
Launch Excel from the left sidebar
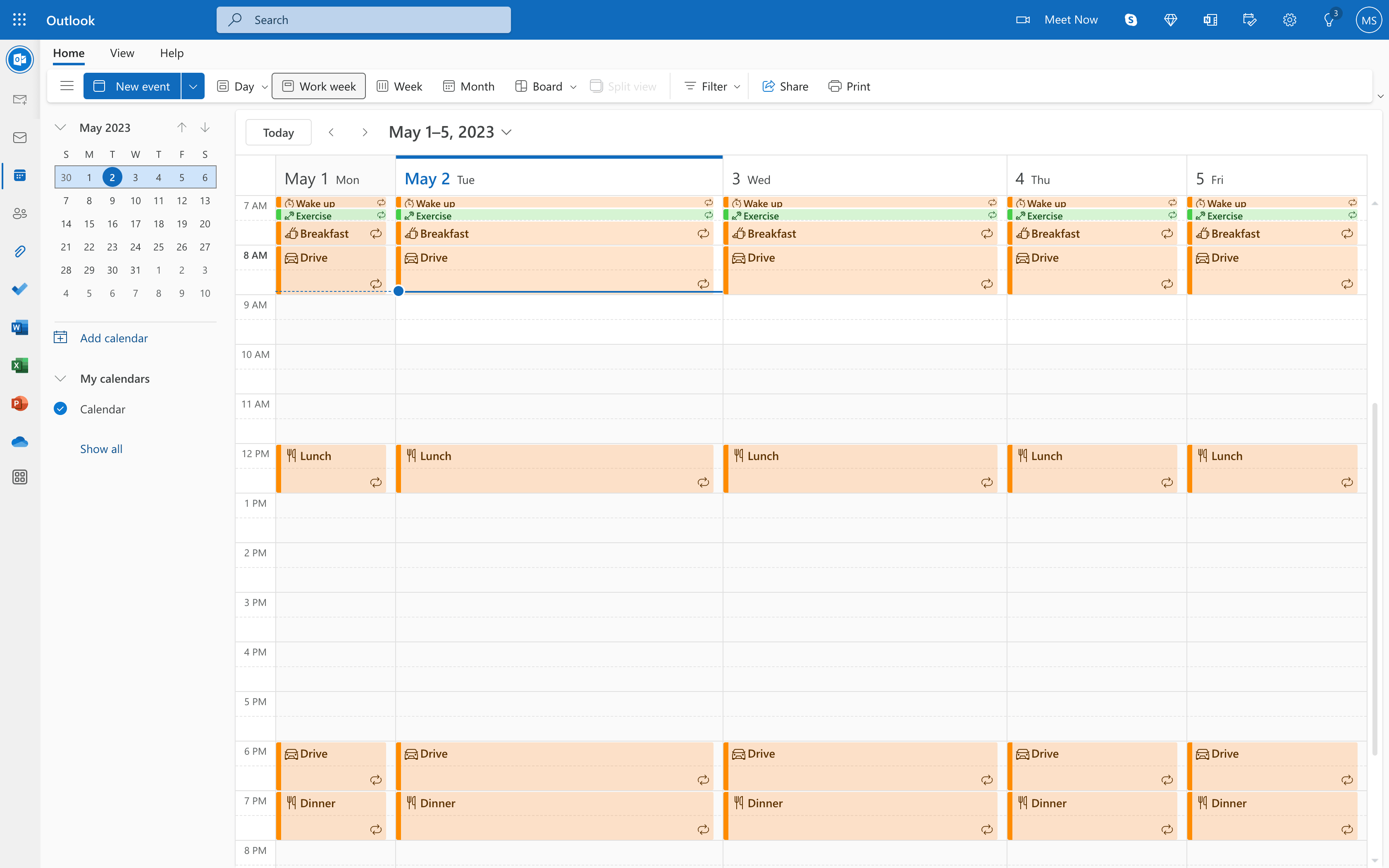[x=20, y=365]
